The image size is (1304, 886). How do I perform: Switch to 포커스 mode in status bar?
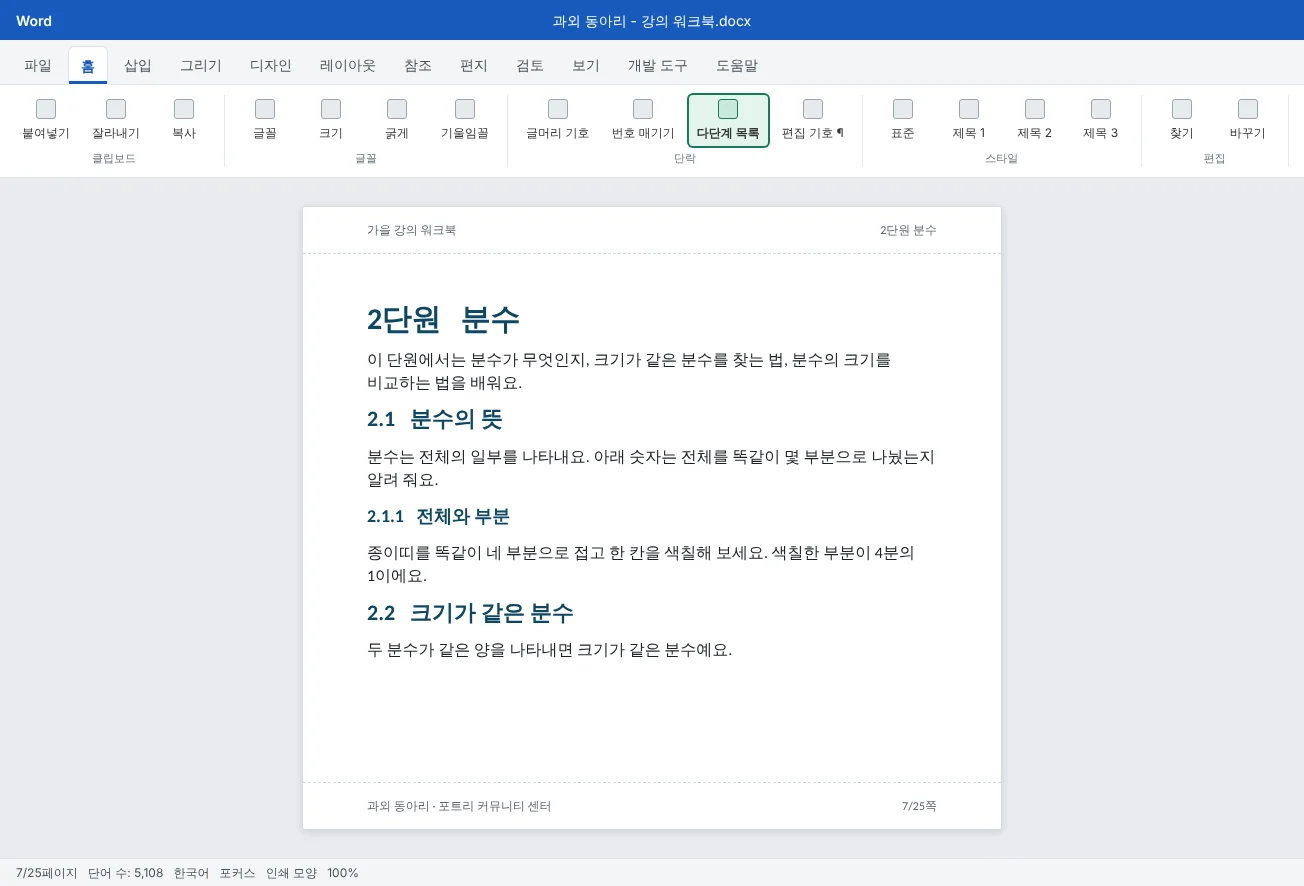coord(238,873)
